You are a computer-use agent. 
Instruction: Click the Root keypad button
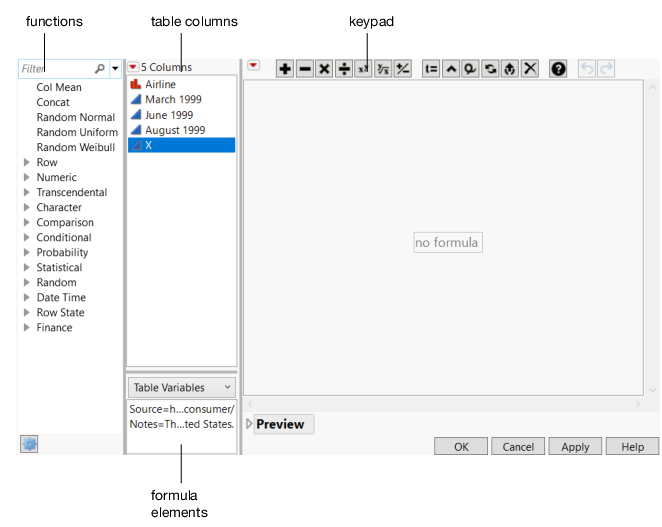tap(383, 68)
